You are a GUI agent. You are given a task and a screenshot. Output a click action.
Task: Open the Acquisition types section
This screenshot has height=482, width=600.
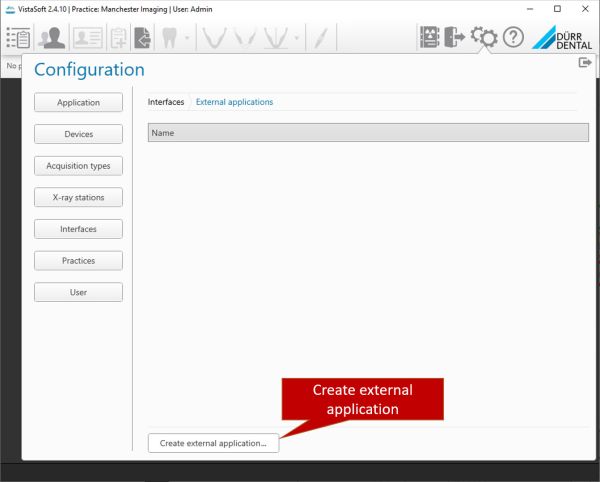click(78, 166)
